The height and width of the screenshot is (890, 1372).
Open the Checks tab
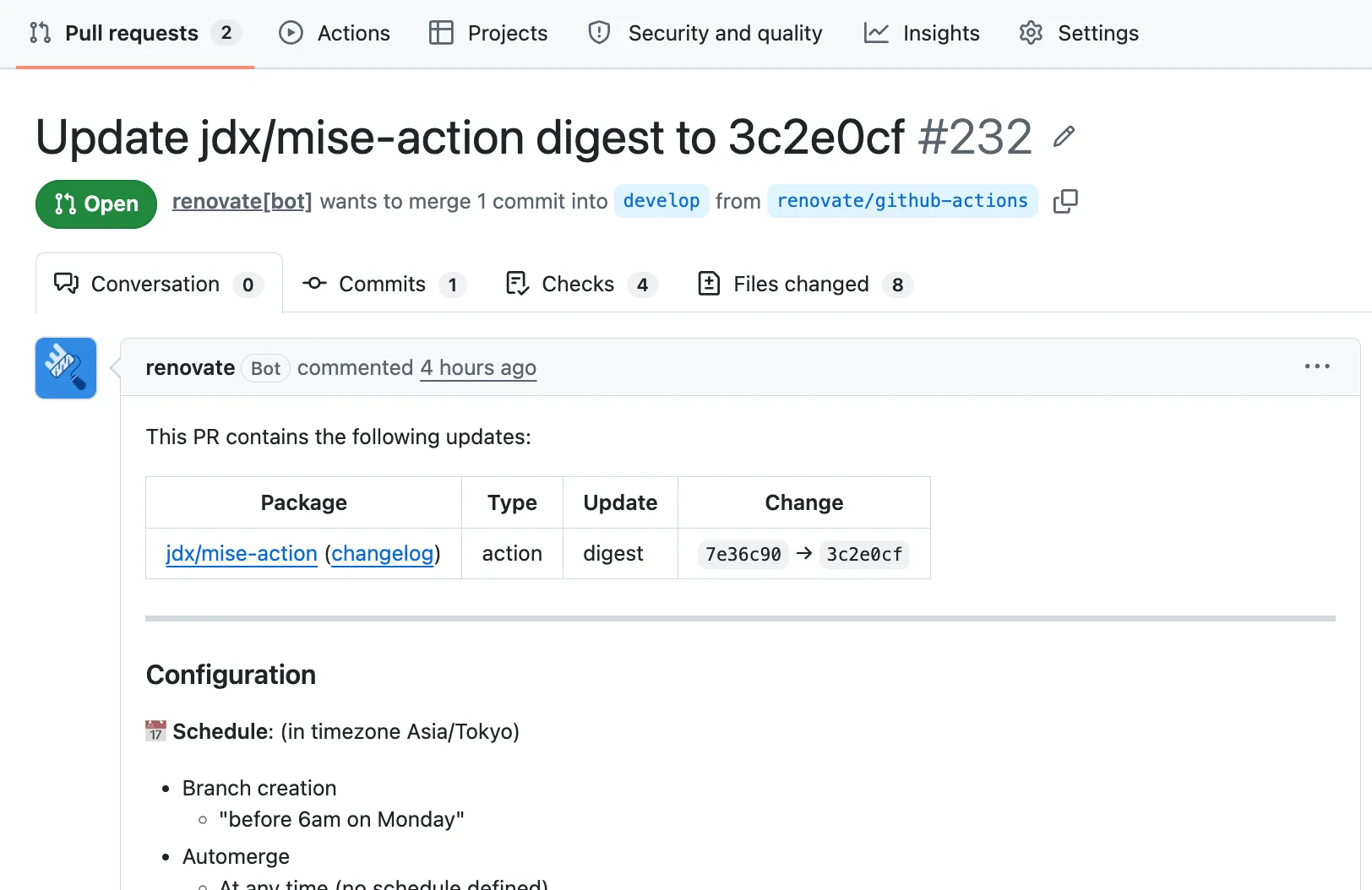tap(581, 284)
